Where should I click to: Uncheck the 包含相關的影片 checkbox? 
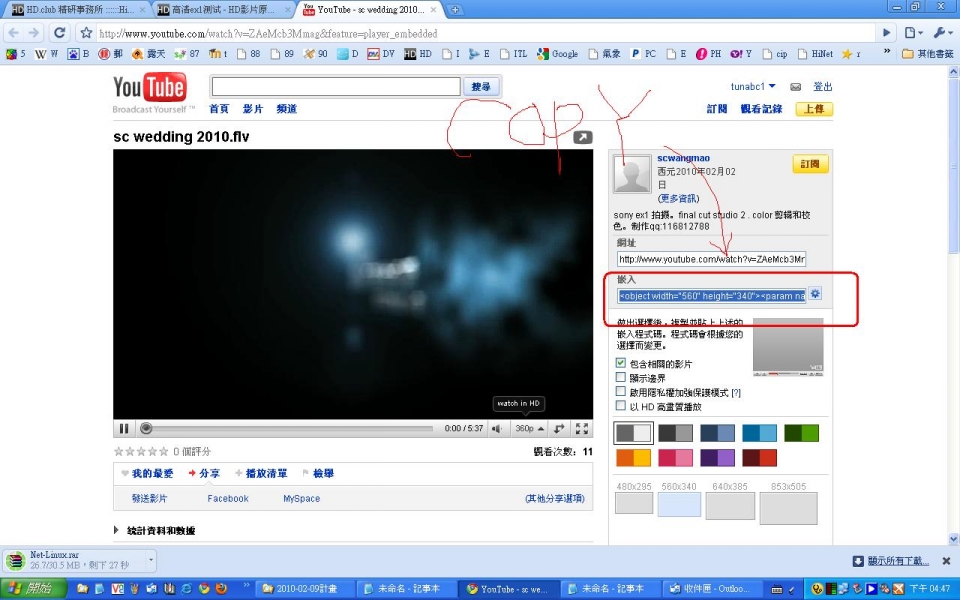(621, 364)
